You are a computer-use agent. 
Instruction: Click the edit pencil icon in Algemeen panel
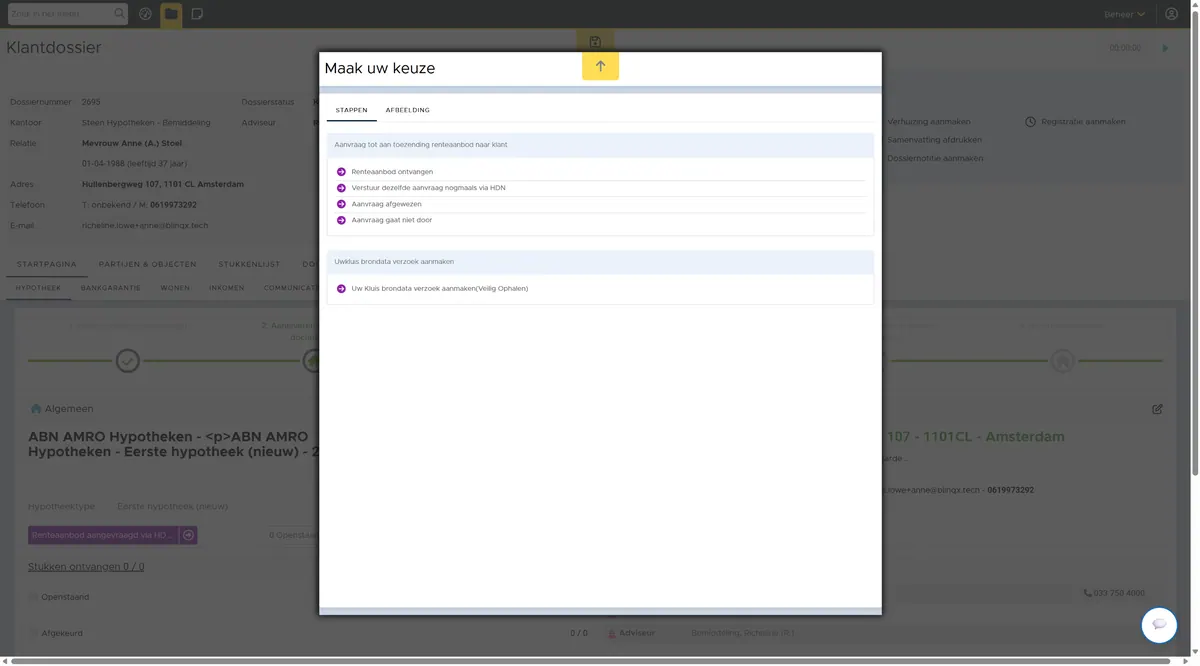pos(1157,409)
